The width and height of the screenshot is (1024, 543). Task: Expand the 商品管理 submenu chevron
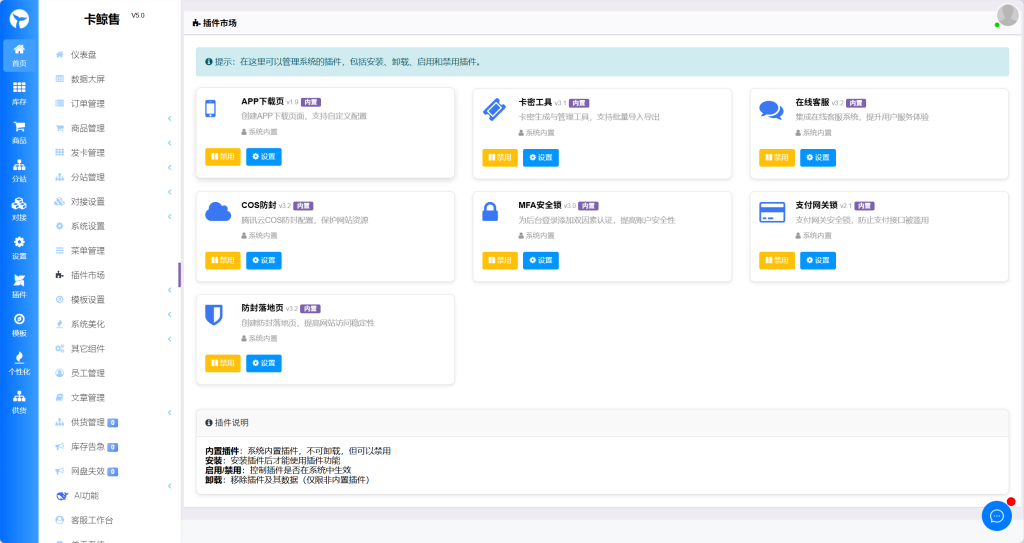[x=170, y=119]
